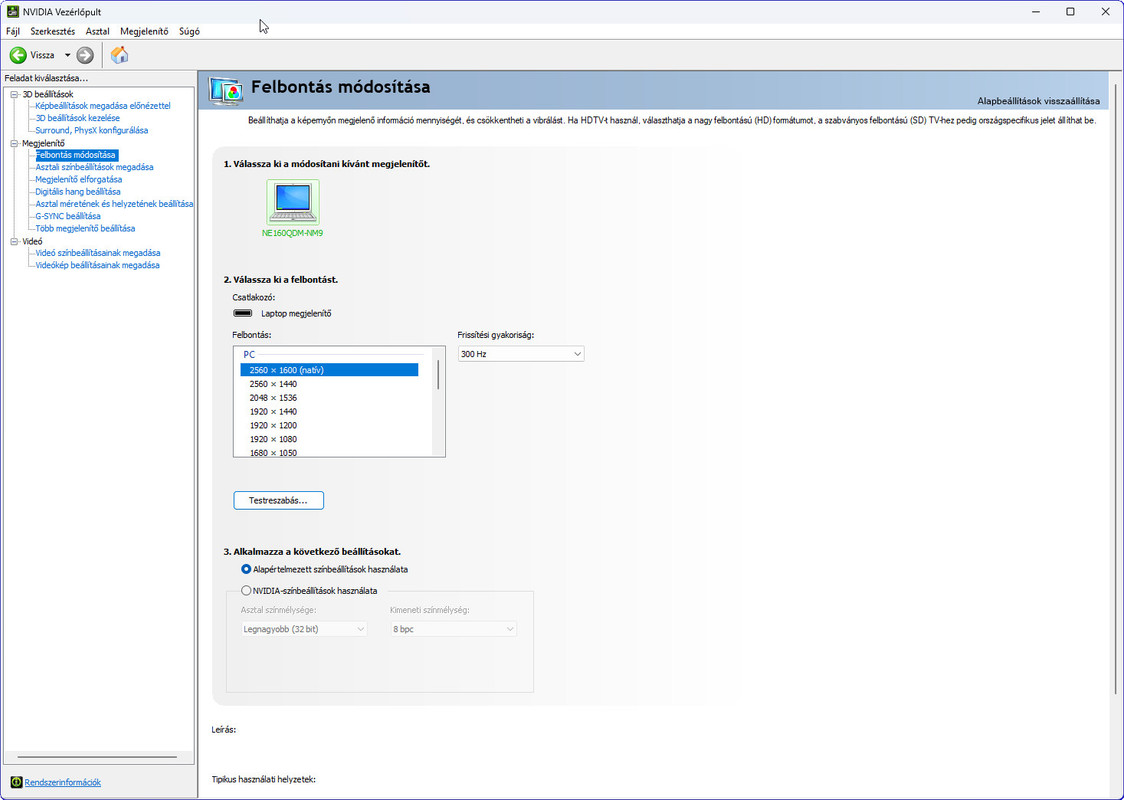Open the Megjelenítő menu
This screenshot has height=800, width=1124.
pos(144,32)
